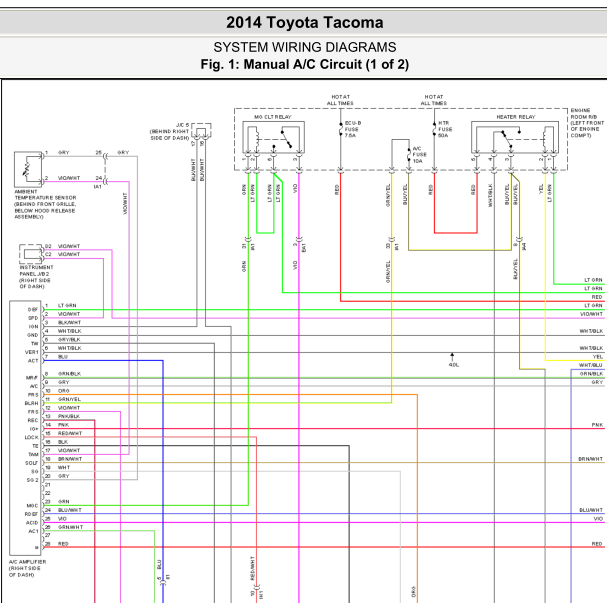Image resolution: width=607 pixels, height=603 pixels.
Task: Click the "REC" amplifier terminal label
Action: [x=33, y=420]
